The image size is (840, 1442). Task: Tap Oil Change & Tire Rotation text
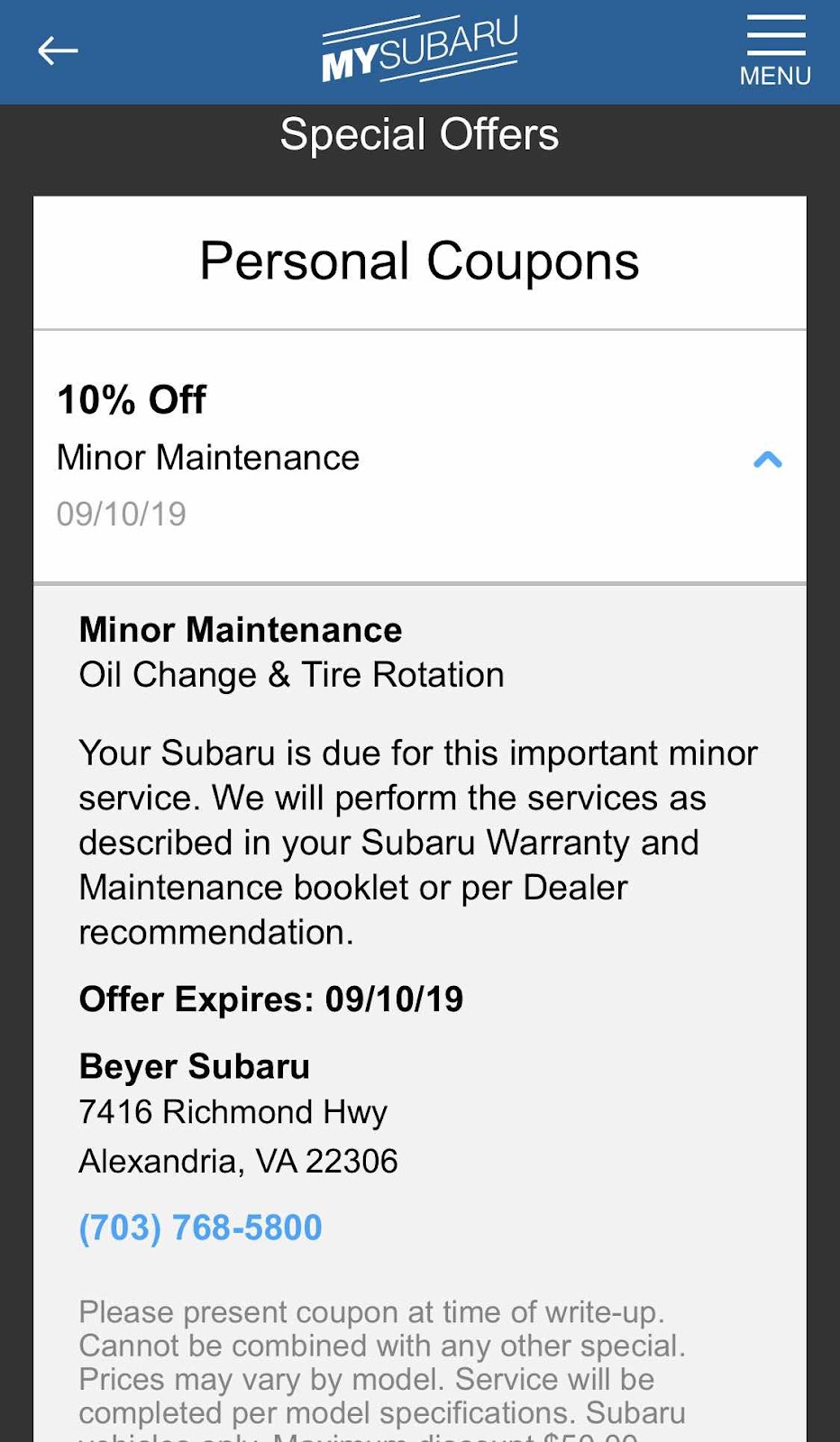[292, 675]
